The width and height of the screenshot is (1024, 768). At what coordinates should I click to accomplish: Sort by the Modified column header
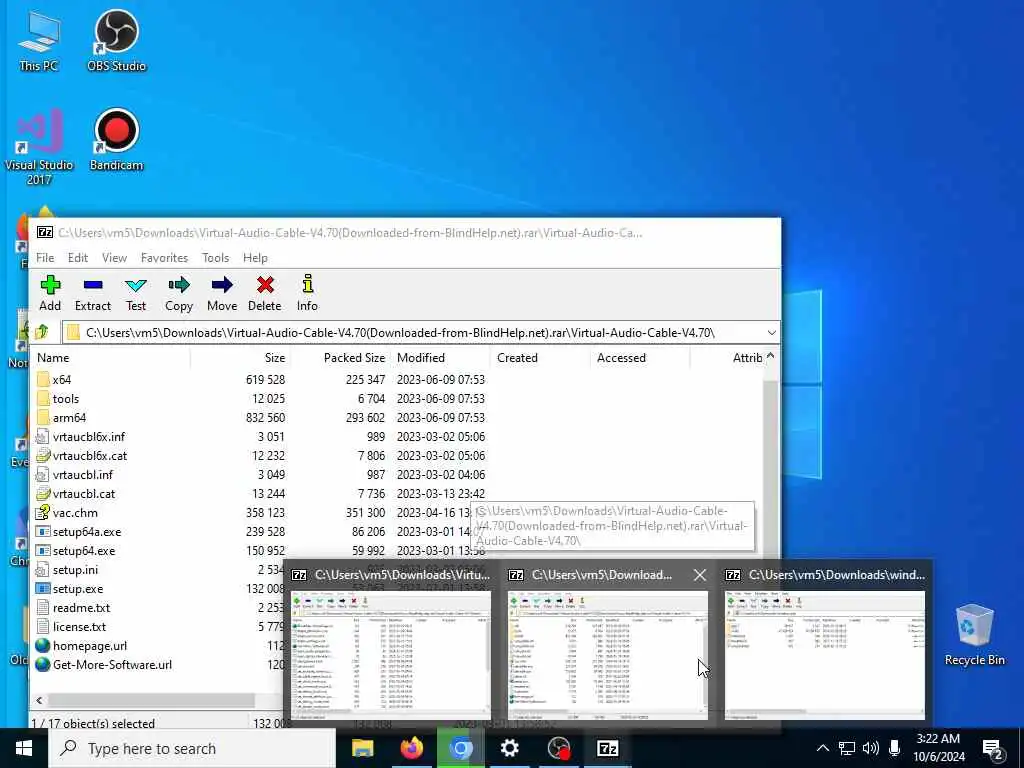tap(421, 358)
